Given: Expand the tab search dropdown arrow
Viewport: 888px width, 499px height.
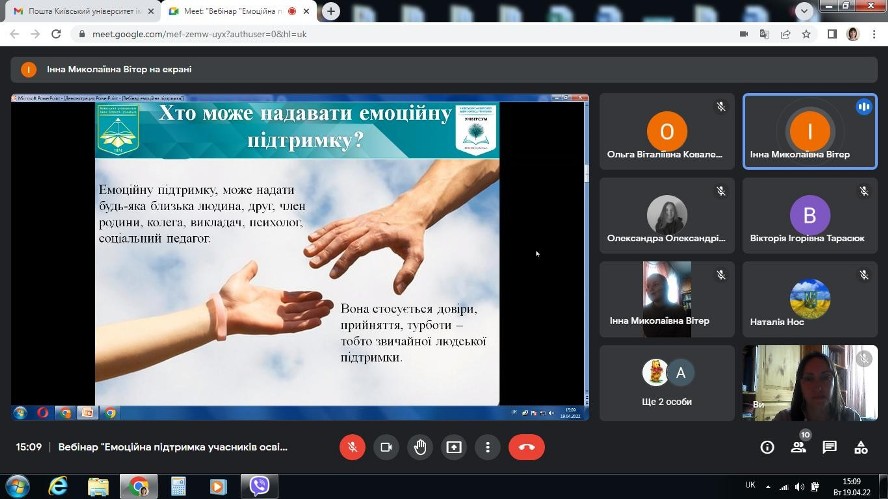Looking at the screenshot, I should [804, 11].
